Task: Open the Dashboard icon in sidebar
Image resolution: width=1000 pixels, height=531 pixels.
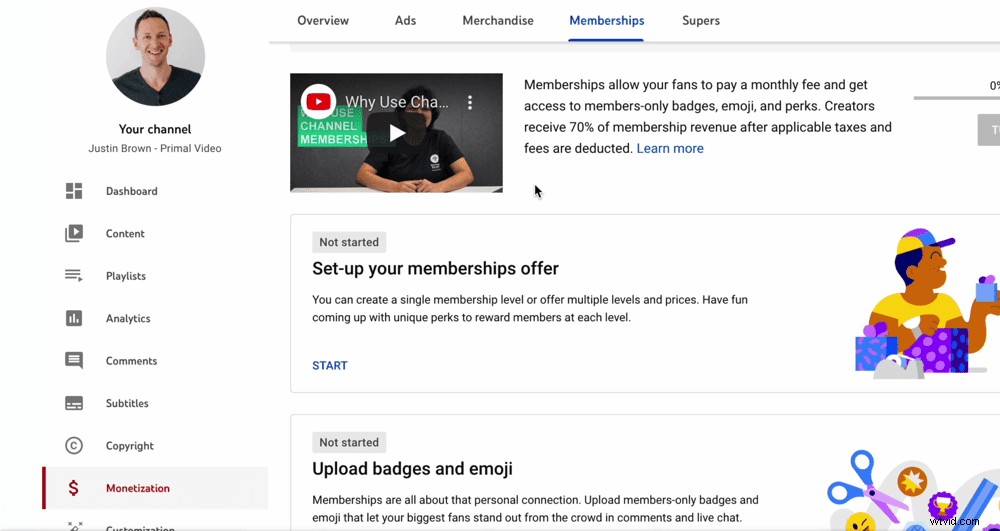Action: pyautogui.click(x=74, y=191)
